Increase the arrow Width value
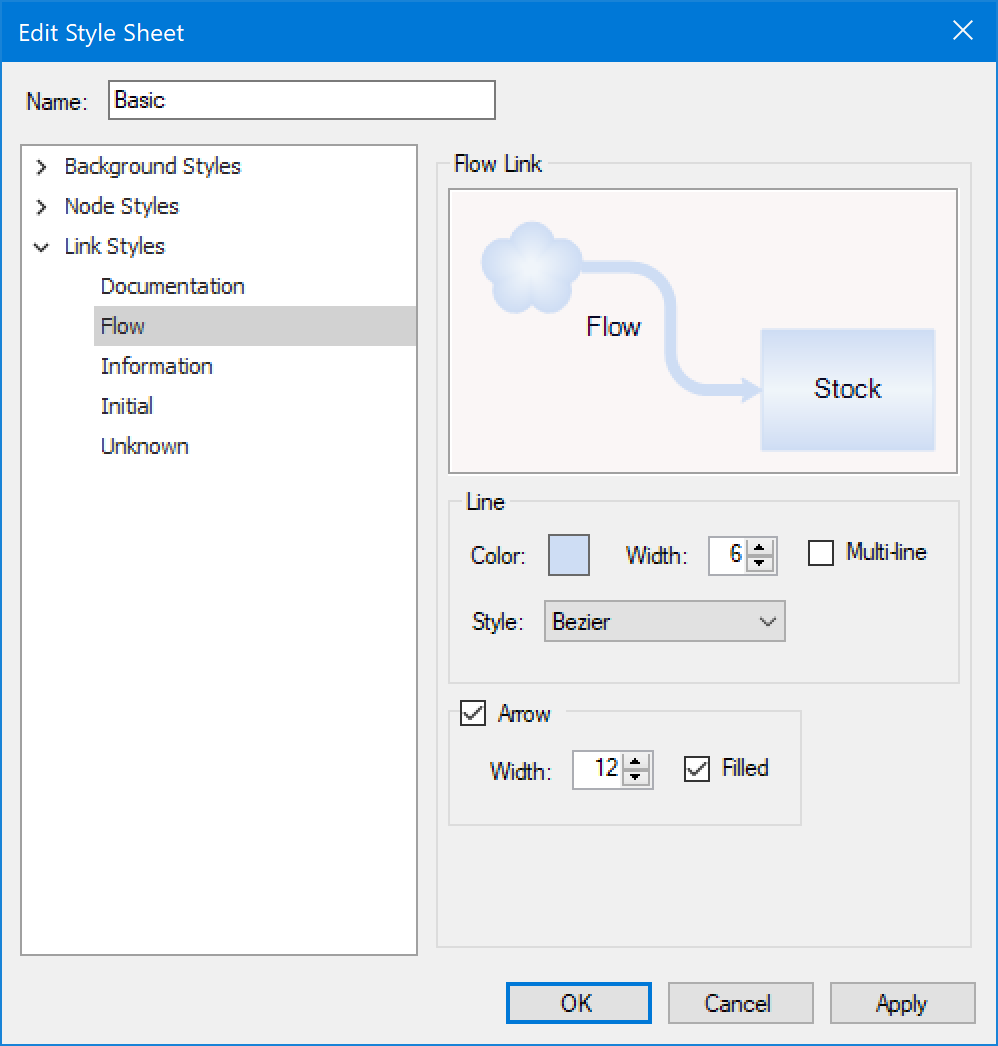The image size is (998, 1046). coord(636,762)
